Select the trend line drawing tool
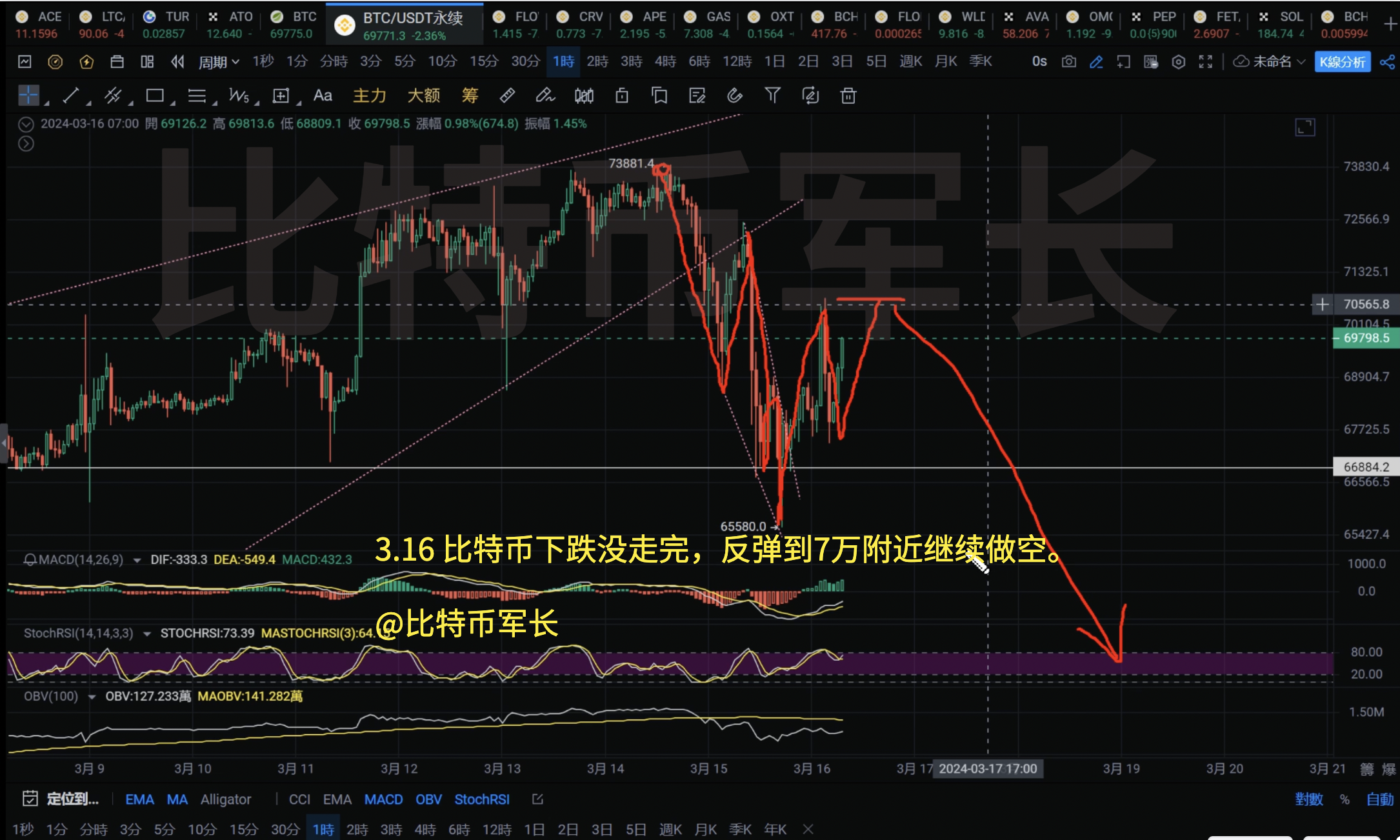 (71, 95)
